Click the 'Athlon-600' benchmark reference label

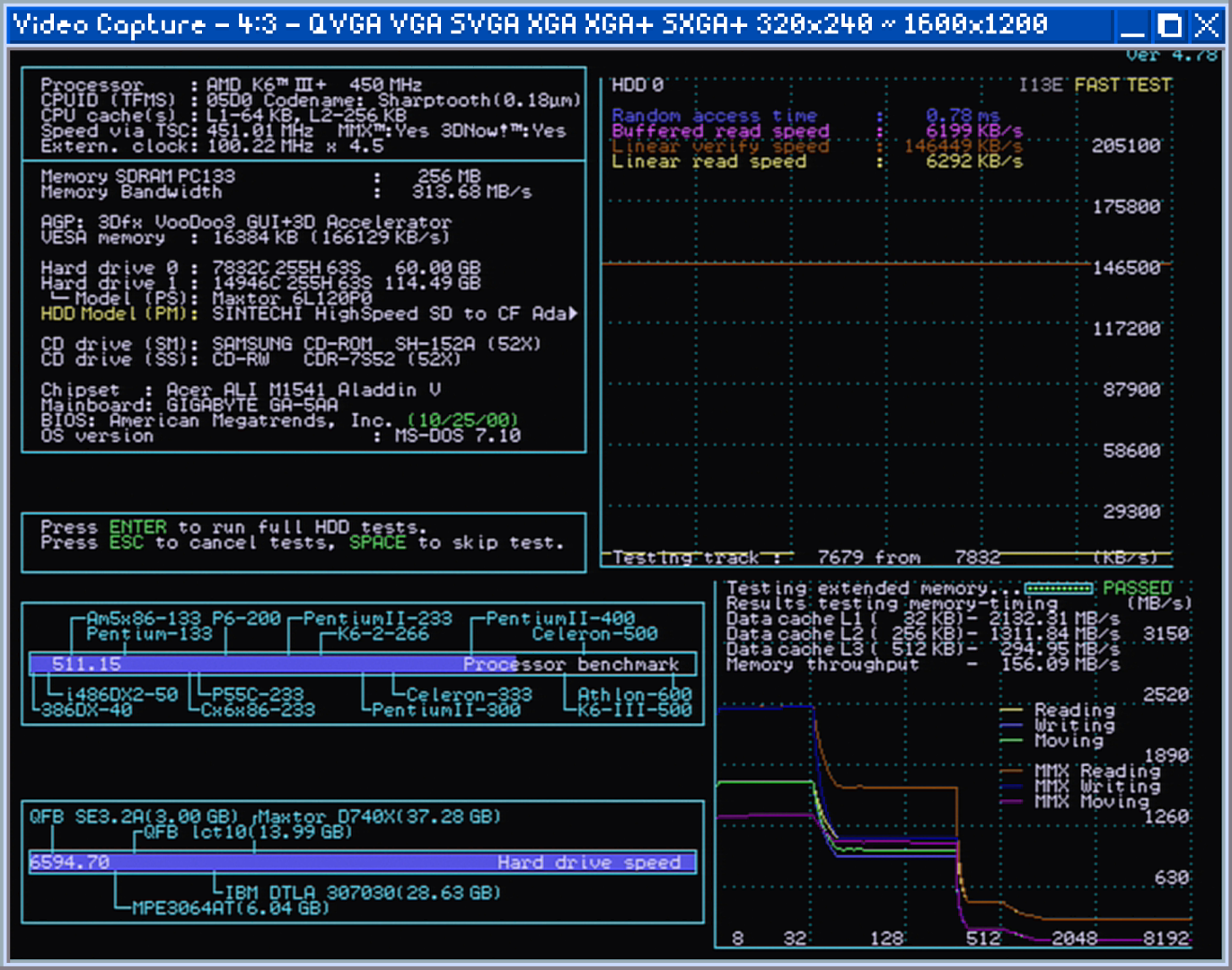[x=635, y=694]
